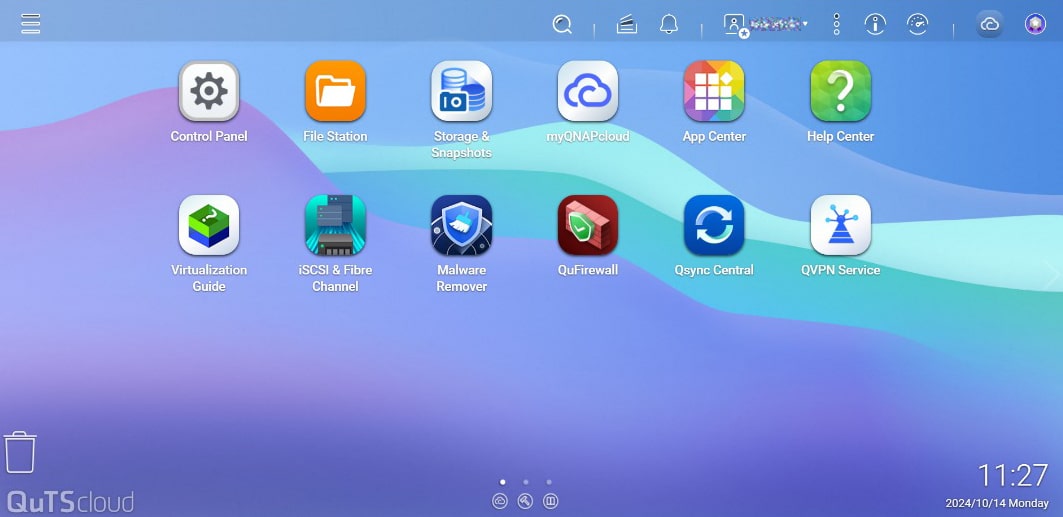Launch iSCSI & Fibre Channel
Screen dimensions: 1063x517
pos(335,225)
